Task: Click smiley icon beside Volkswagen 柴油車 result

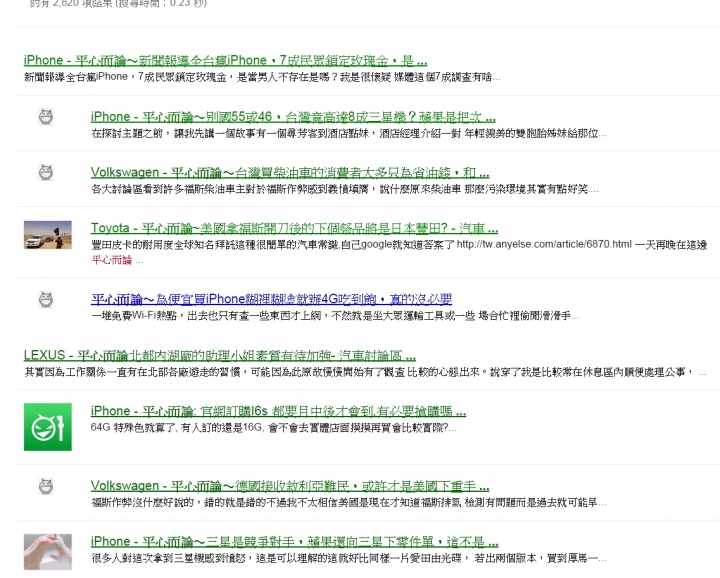Action: click(45, 172)
